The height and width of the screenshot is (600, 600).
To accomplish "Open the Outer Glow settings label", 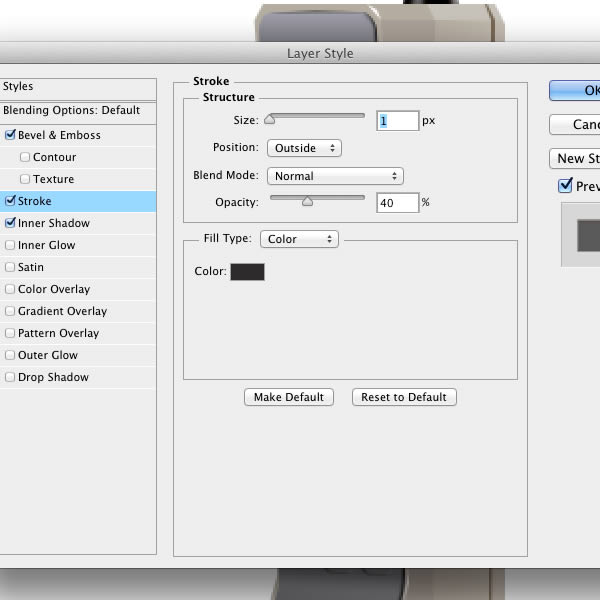I will pyautogui.click(x=48, y=355).
